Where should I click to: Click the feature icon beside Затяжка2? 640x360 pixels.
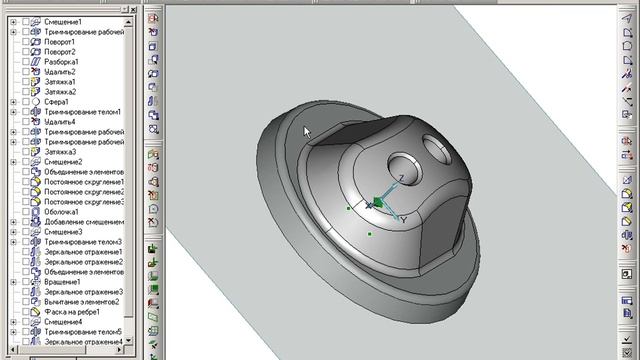pos(36,92)
